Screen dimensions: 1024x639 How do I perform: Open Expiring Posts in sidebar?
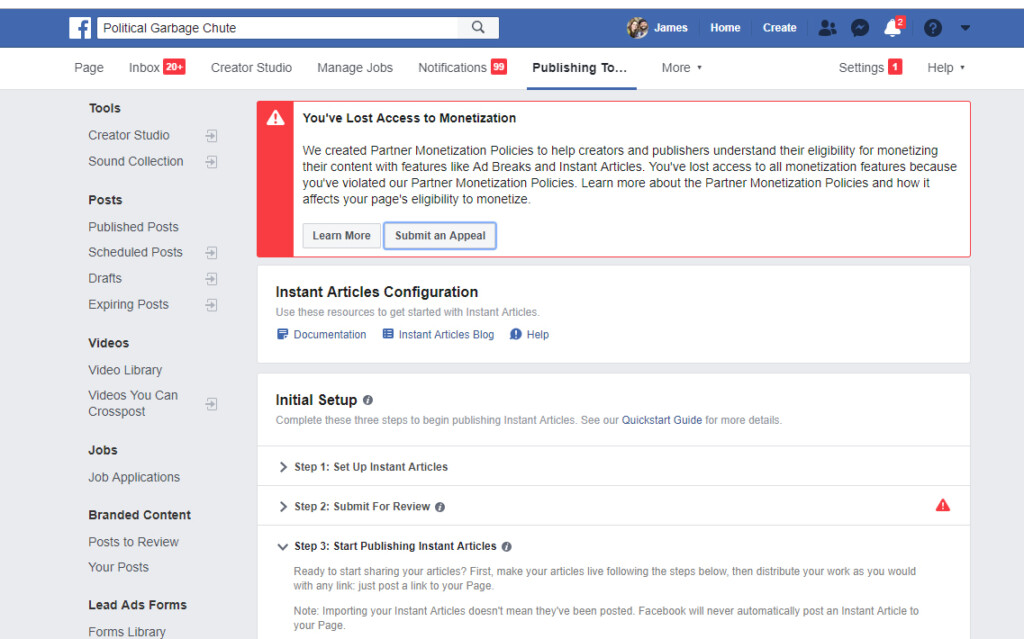click(128, 304)
